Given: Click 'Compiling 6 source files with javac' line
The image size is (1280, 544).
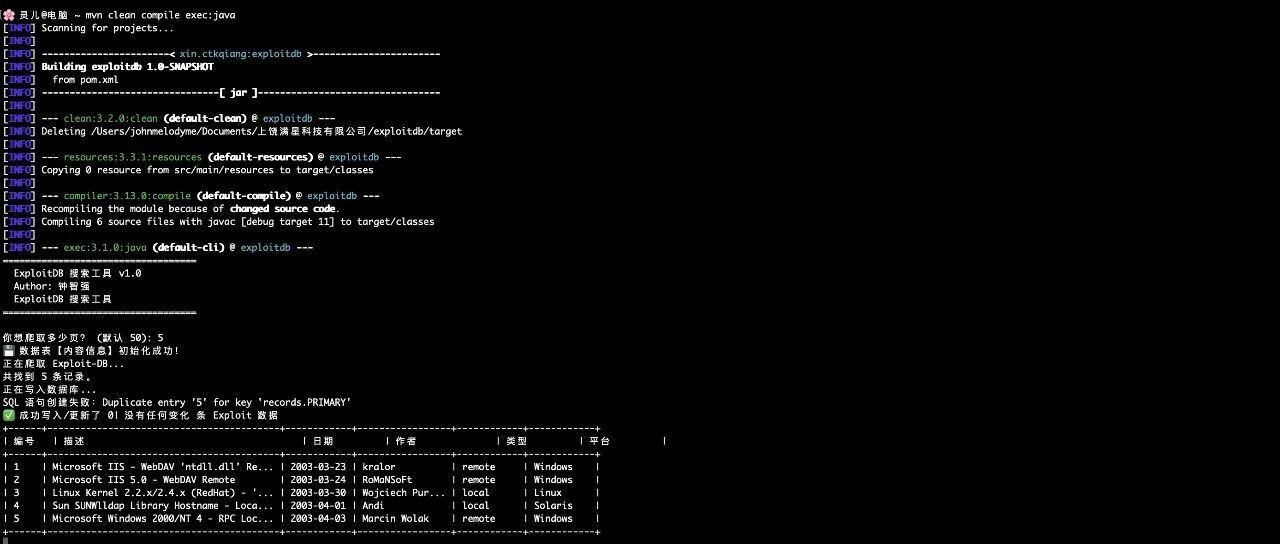Looking at the screenshot, I should point(238,221).
